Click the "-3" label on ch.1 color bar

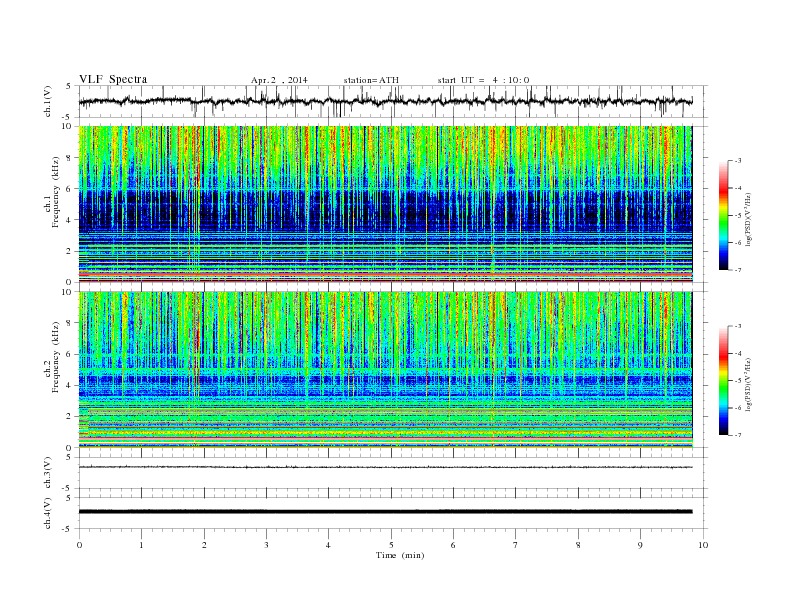tap(737, 161)
